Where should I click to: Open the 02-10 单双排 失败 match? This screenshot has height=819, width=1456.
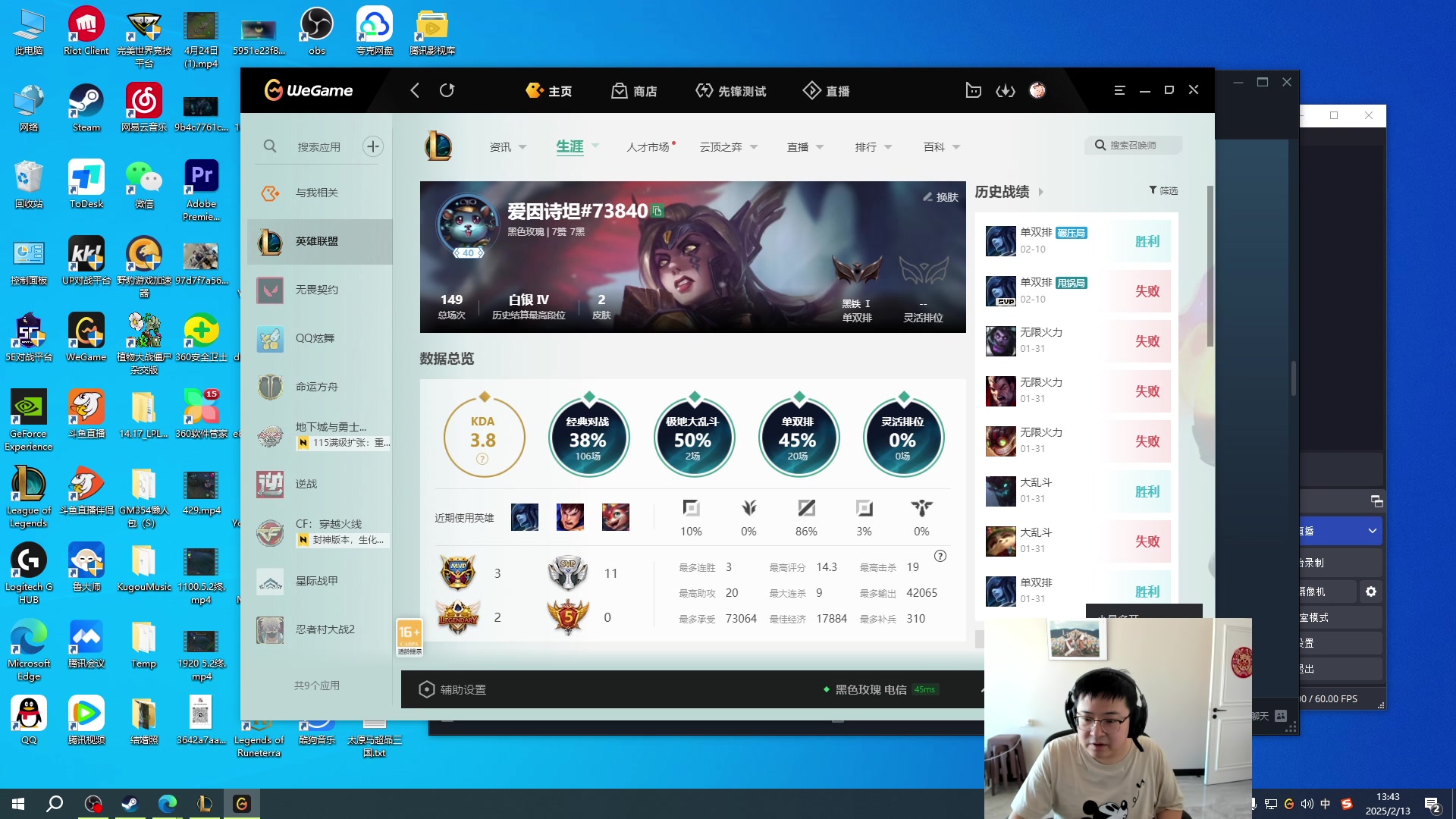click(1078, 291)
